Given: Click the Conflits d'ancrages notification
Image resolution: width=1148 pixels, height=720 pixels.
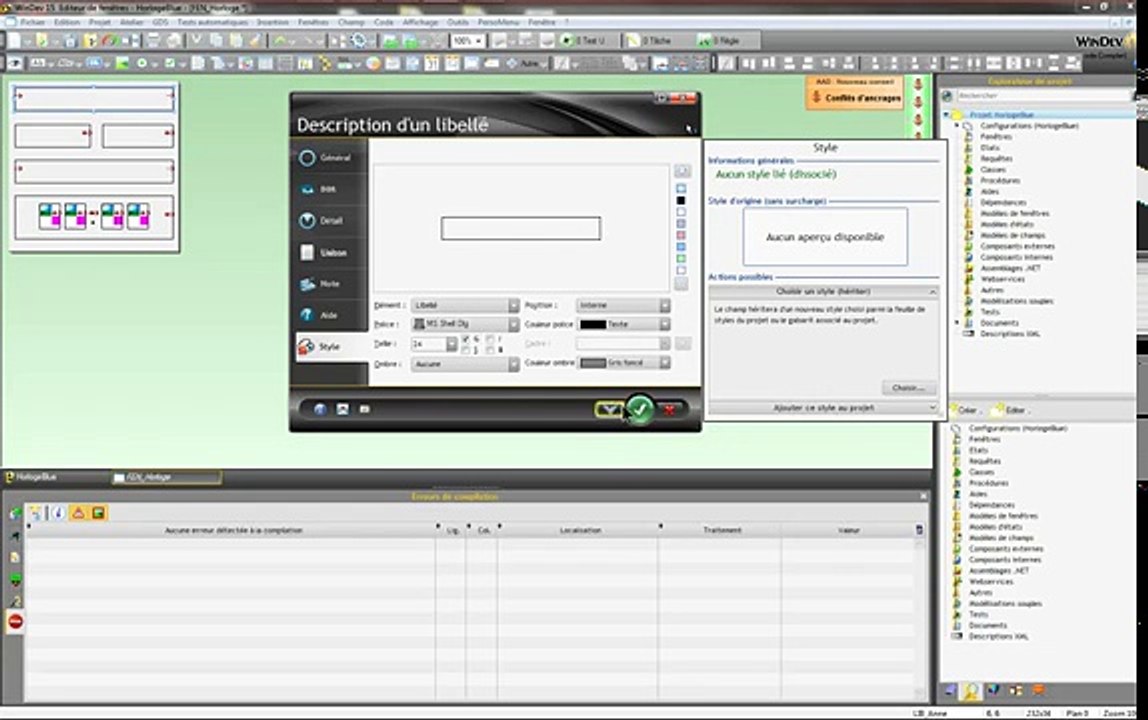Looking at the screenshot, I should click(855, 97).
